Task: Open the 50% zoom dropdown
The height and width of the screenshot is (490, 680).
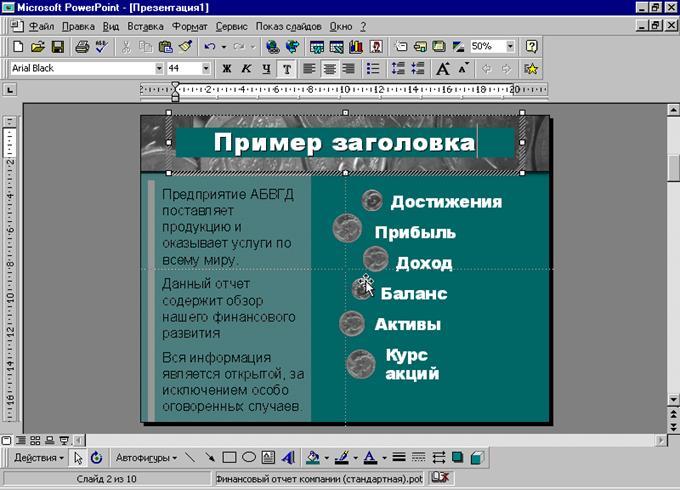Action: pos(509,46)
